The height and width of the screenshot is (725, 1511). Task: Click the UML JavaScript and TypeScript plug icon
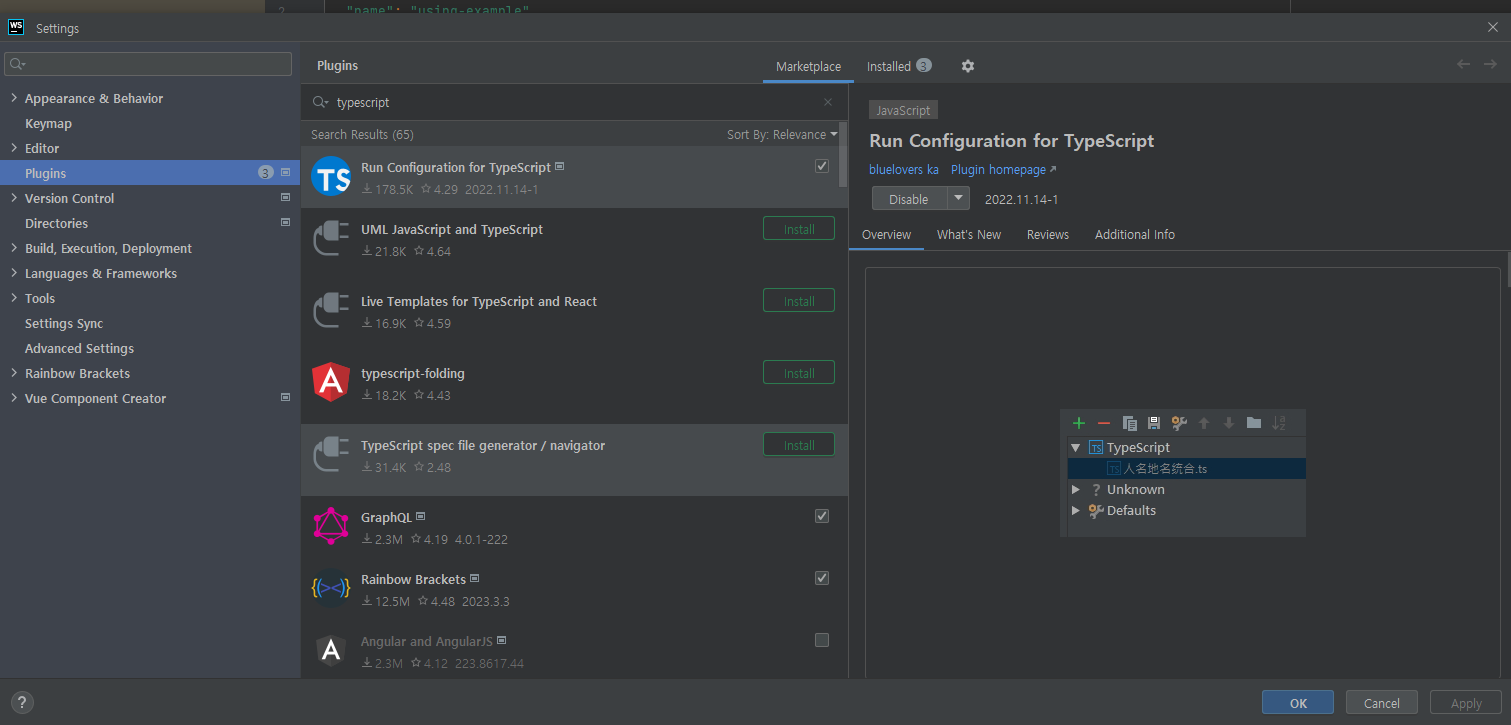point(331,239)
